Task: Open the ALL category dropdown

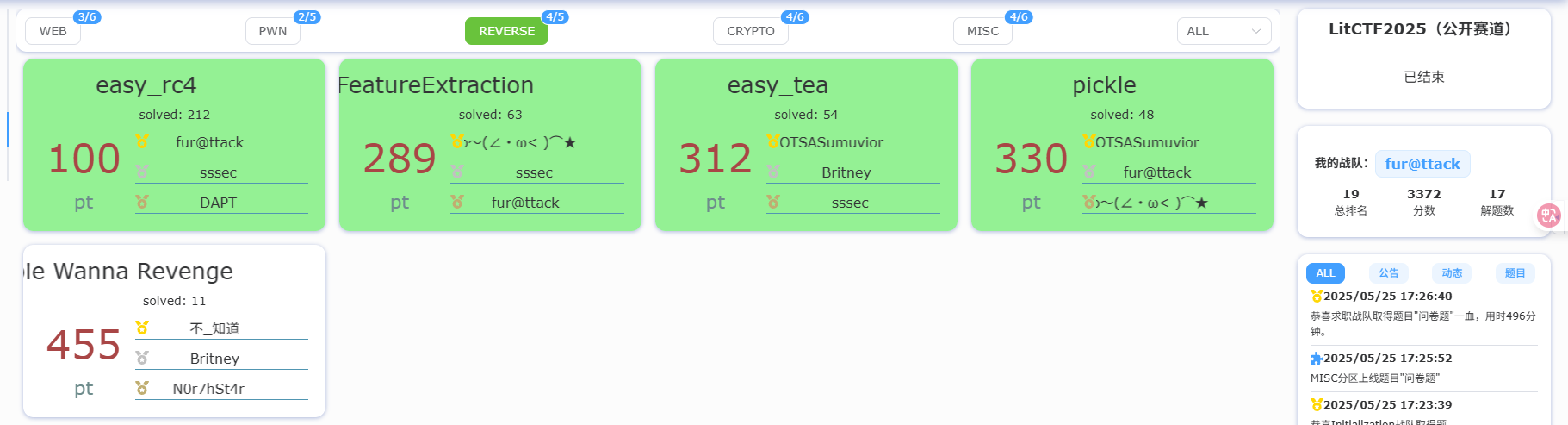Action: click(1224, 31)
